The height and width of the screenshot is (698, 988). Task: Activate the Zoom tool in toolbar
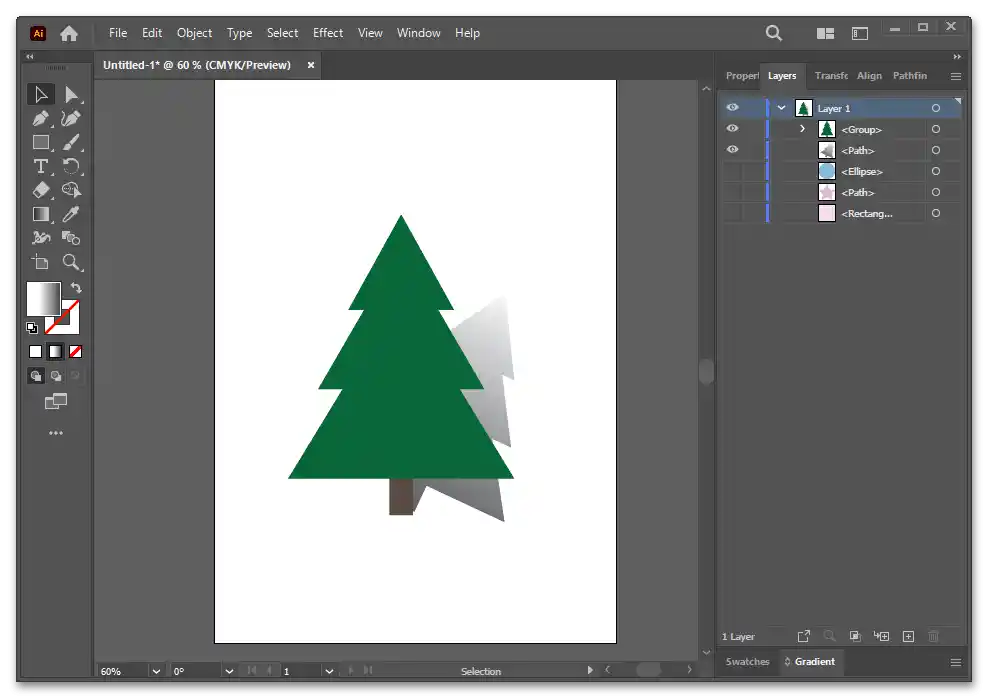point(71,262)
